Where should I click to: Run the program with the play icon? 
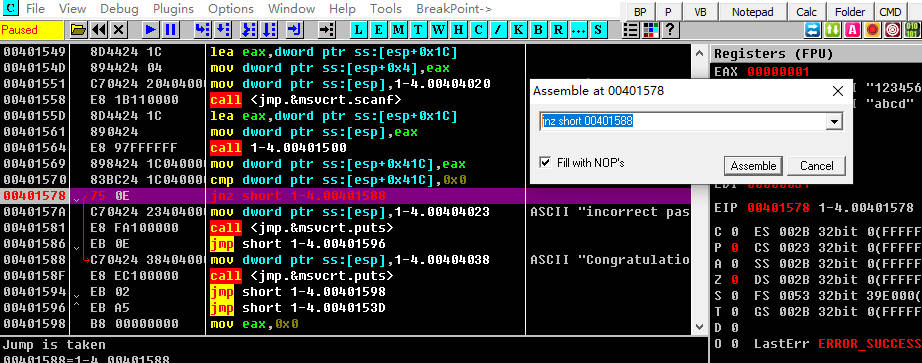(x=151, y=29)
